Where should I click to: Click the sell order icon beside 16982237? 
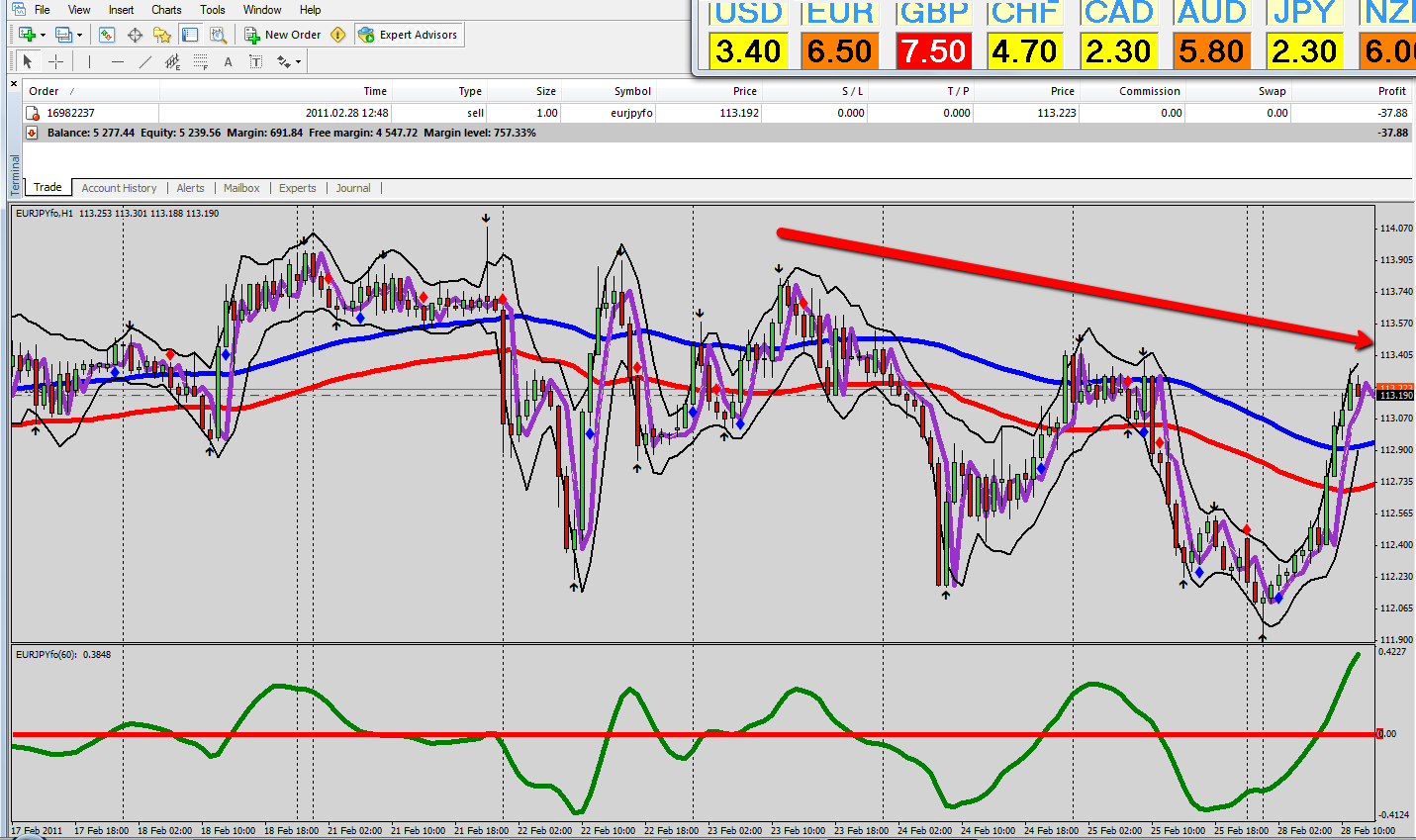coord(32,113)
